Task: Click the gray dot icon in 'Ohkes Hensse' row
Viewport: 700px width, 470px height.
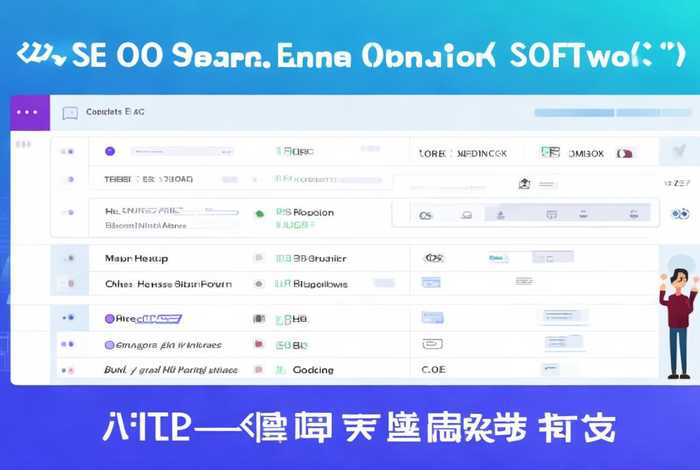Action: point(258,284)
